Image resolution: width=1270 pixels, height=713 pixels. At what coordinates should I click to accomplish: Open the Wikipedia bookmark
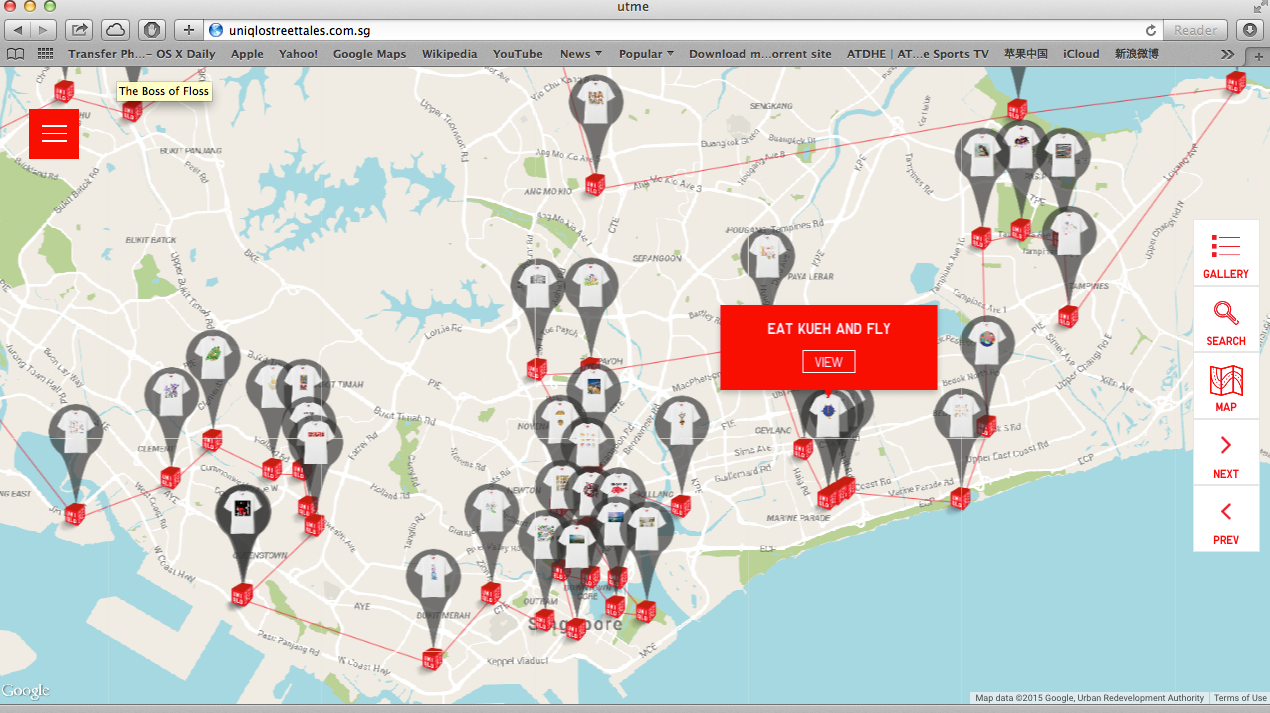coord(449,54)
